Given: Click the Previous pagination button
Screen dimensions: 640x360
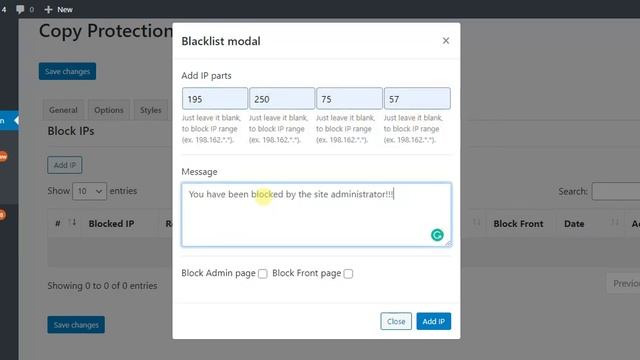Looking at the screenshot, I should pos(623,283).
